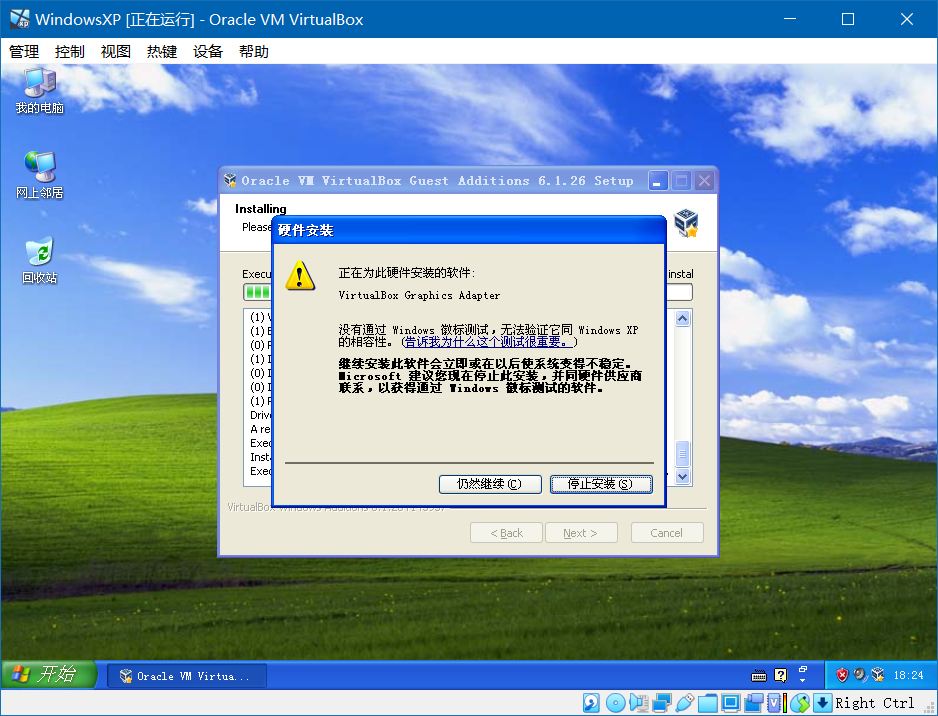Open the language bar options arrow
Screen dimensions: 938x716
click(803, 681)
